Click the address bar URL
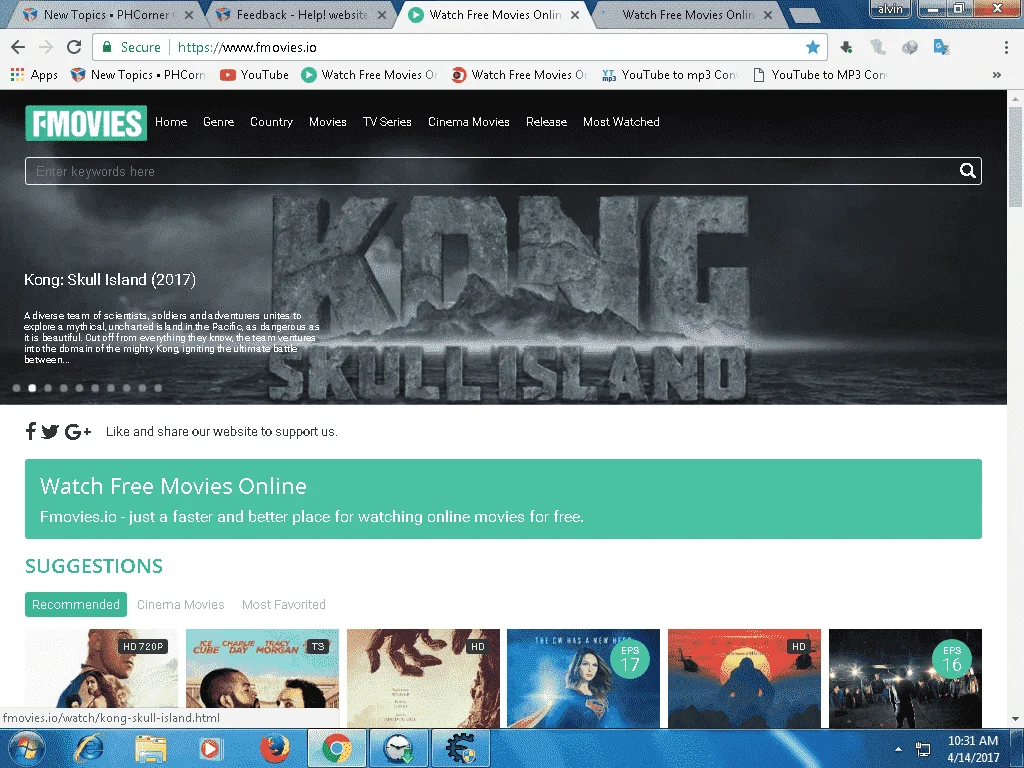The height and width of the screenshot is (768, 1024). (x=247, y=47)
